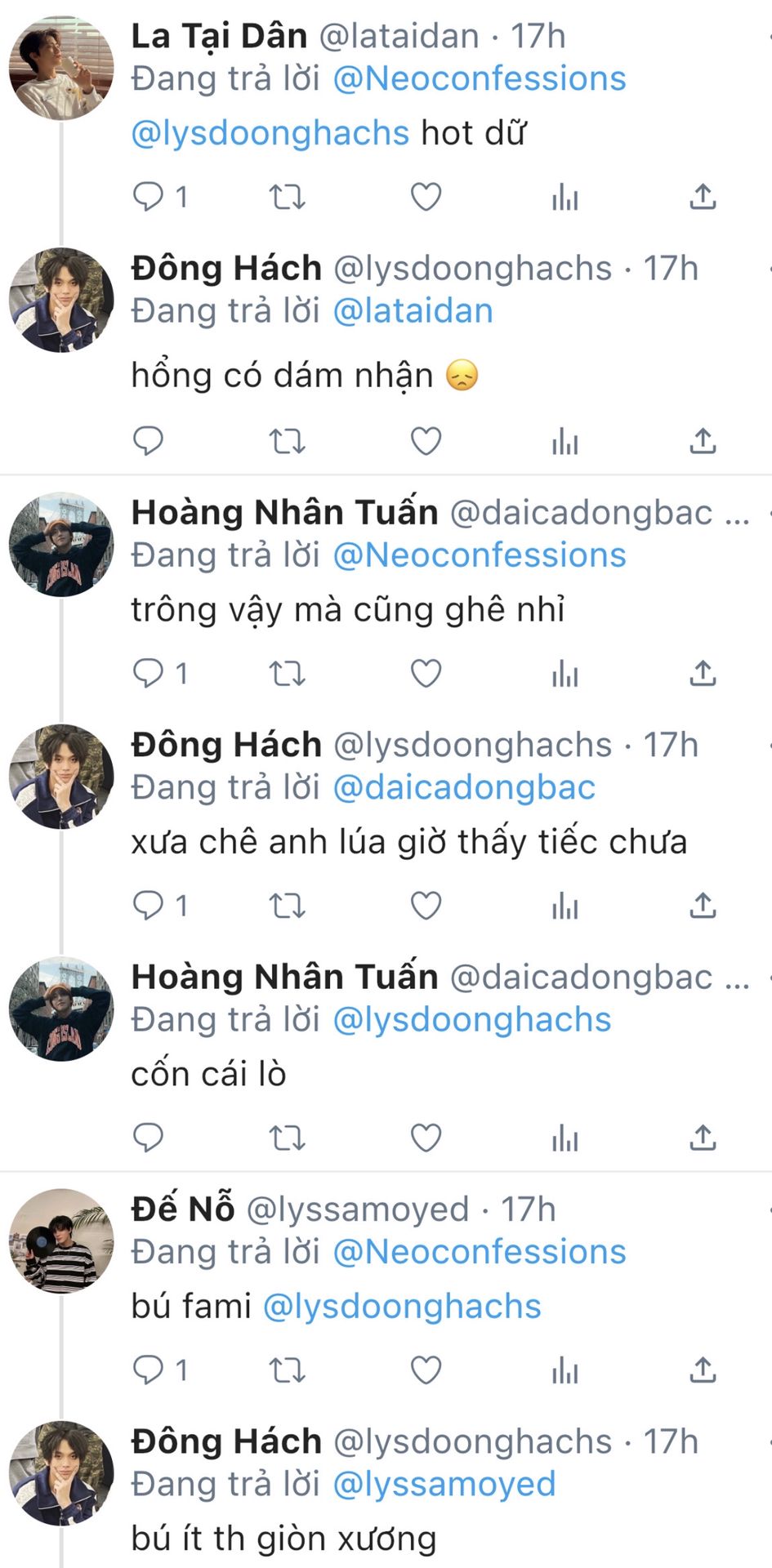Retweet La Tại Dân's "hot dữ" tweet
This screenshot has width=772, height=1568.
[287, 197]
